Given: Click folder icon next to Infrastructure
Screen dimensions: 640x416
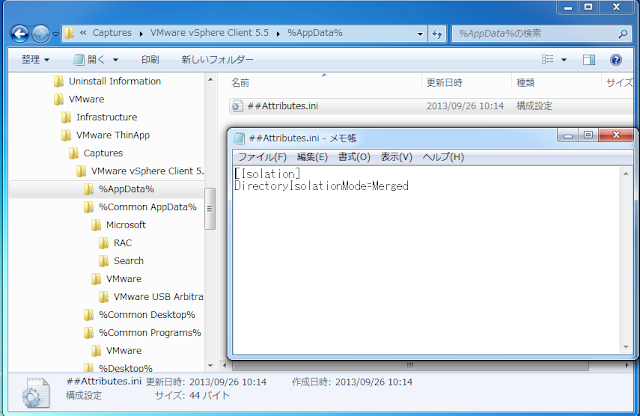Looking at the screenshot, I should coord(66,117).
